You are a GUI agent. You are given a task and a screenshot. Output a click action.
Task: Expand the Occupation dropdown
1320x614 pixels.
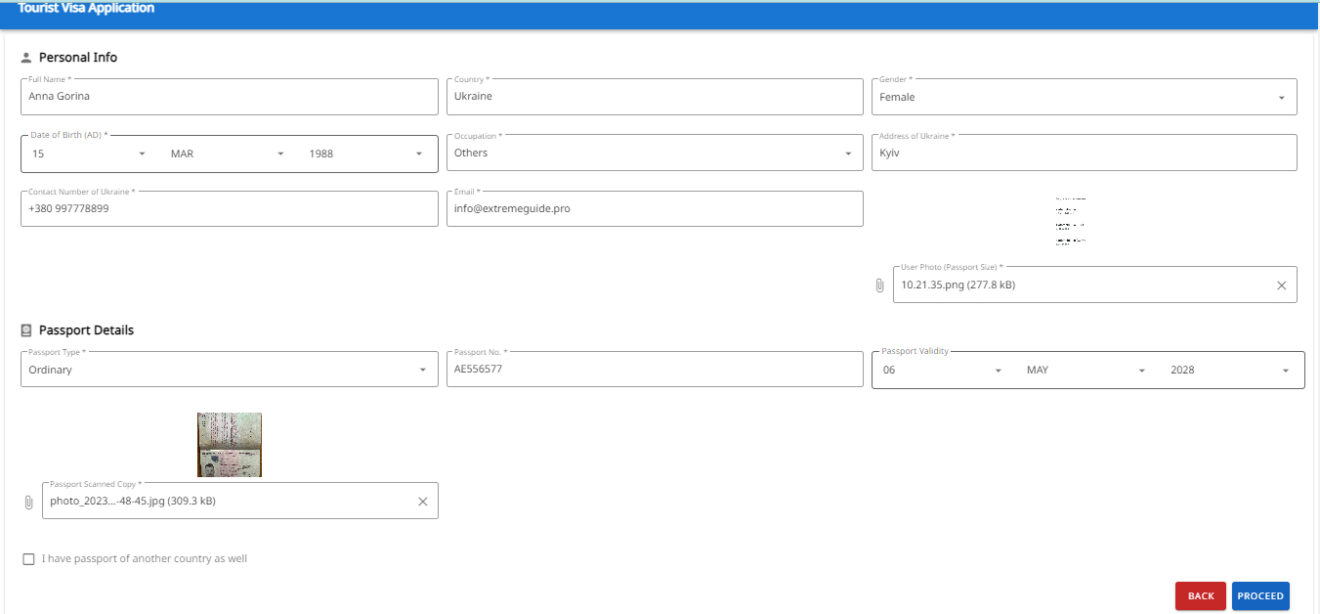tap(654, 153)
